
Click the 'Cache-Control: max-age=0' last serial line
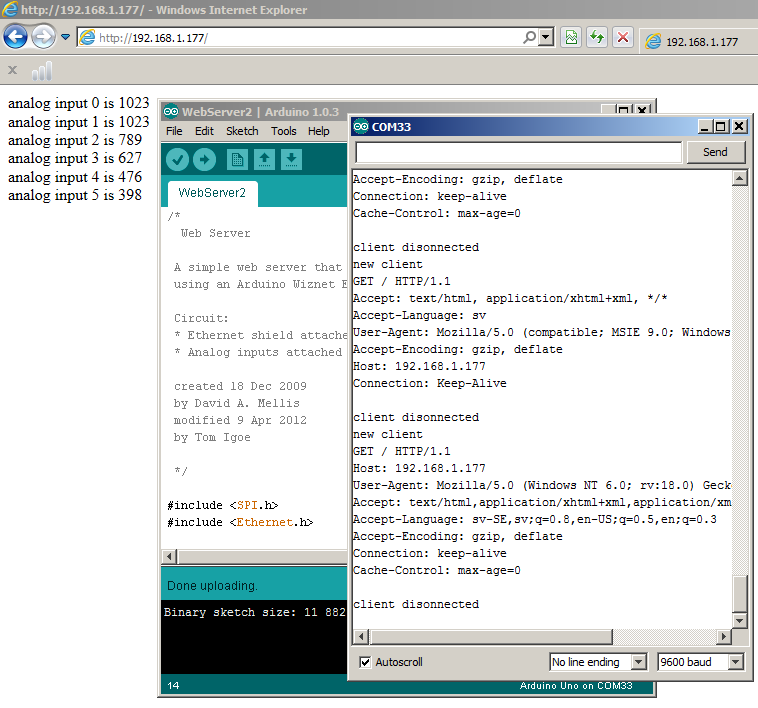tap(437, 570)
